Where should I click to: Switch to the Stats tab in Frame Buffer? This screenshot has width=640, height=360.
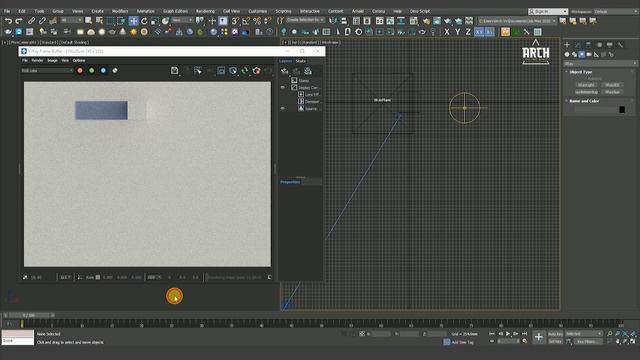click(300, 61)
